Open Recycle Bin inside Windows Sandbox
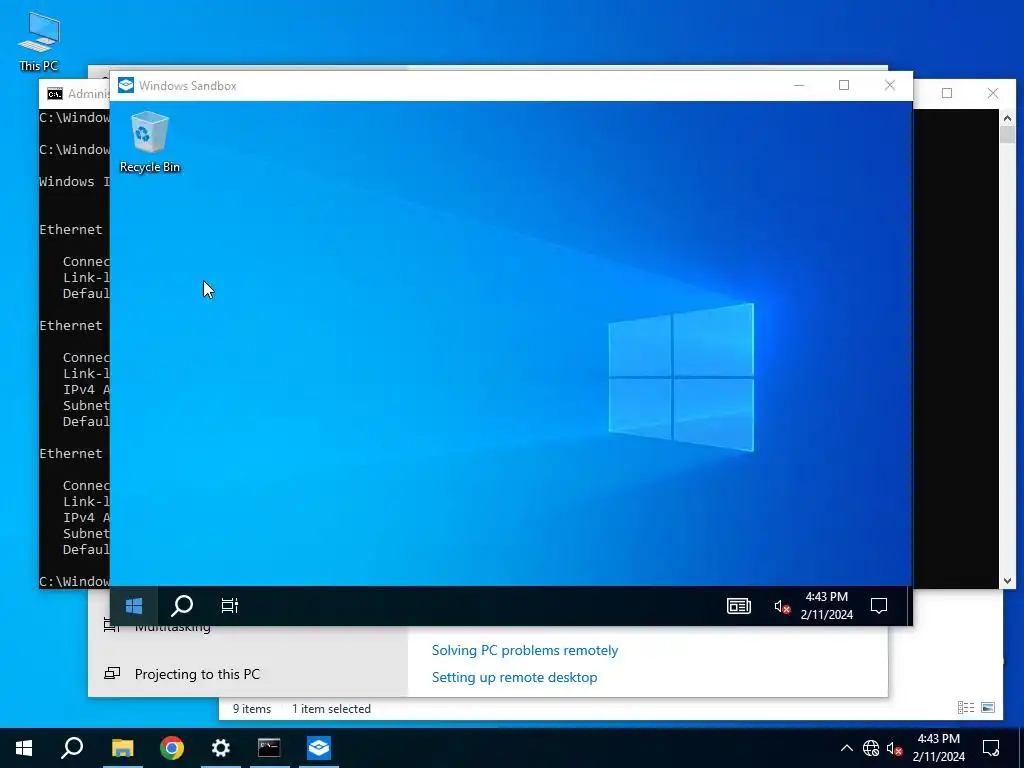The image size is (1024, 768). click(150, 142)
